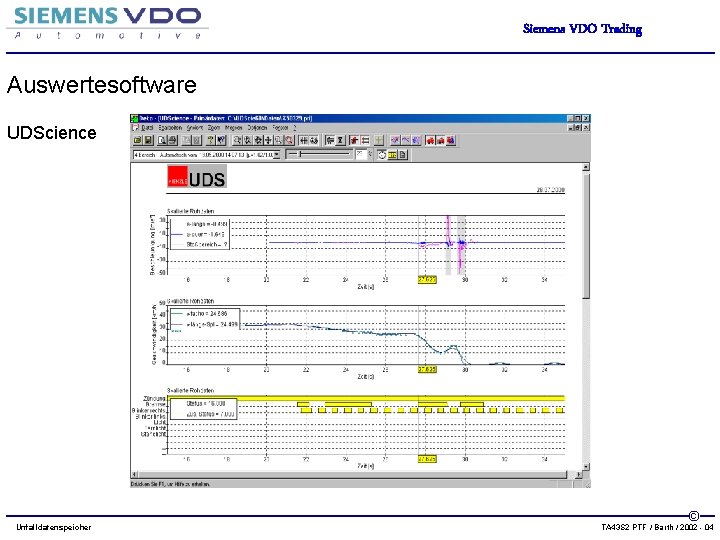Open the Bearbeiten menu
The width and height of the screenshot is (720, 540).
pyautogui.click(x=170, y=128)
